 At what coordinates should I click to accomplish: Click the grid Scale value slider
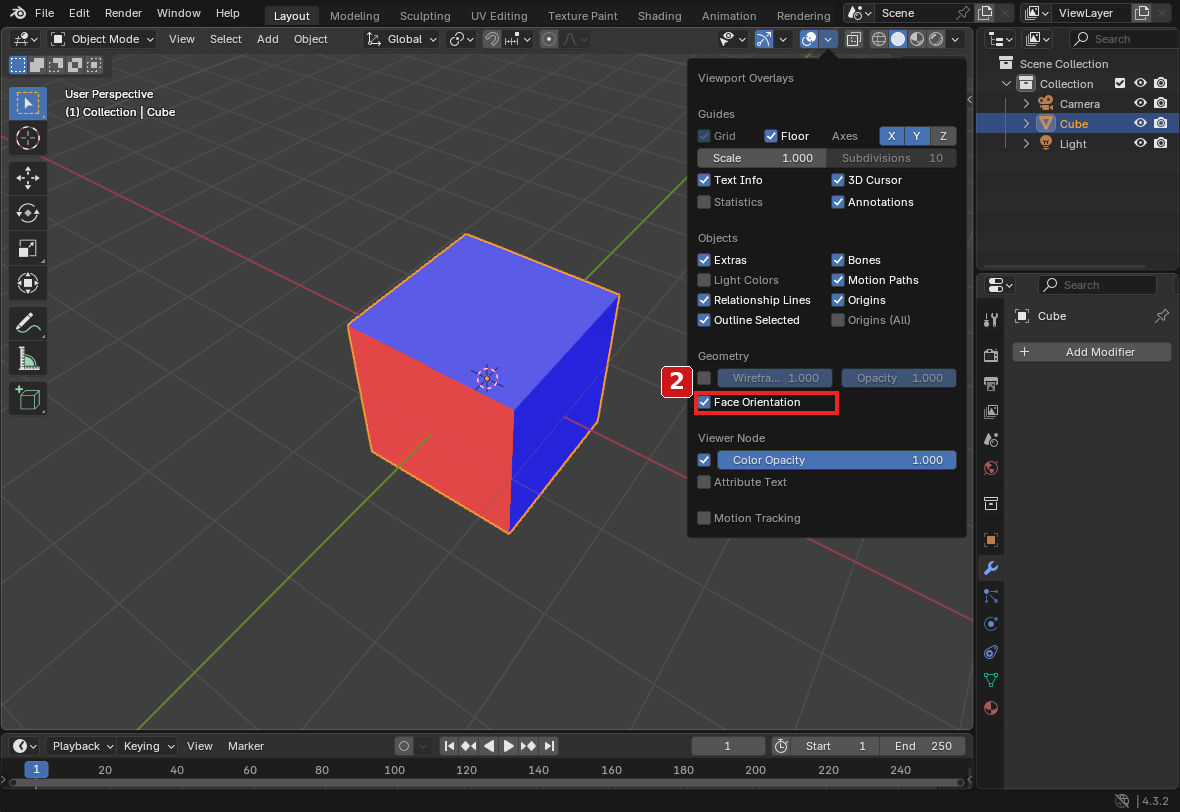pyautogui.click(x=762, y=158)
